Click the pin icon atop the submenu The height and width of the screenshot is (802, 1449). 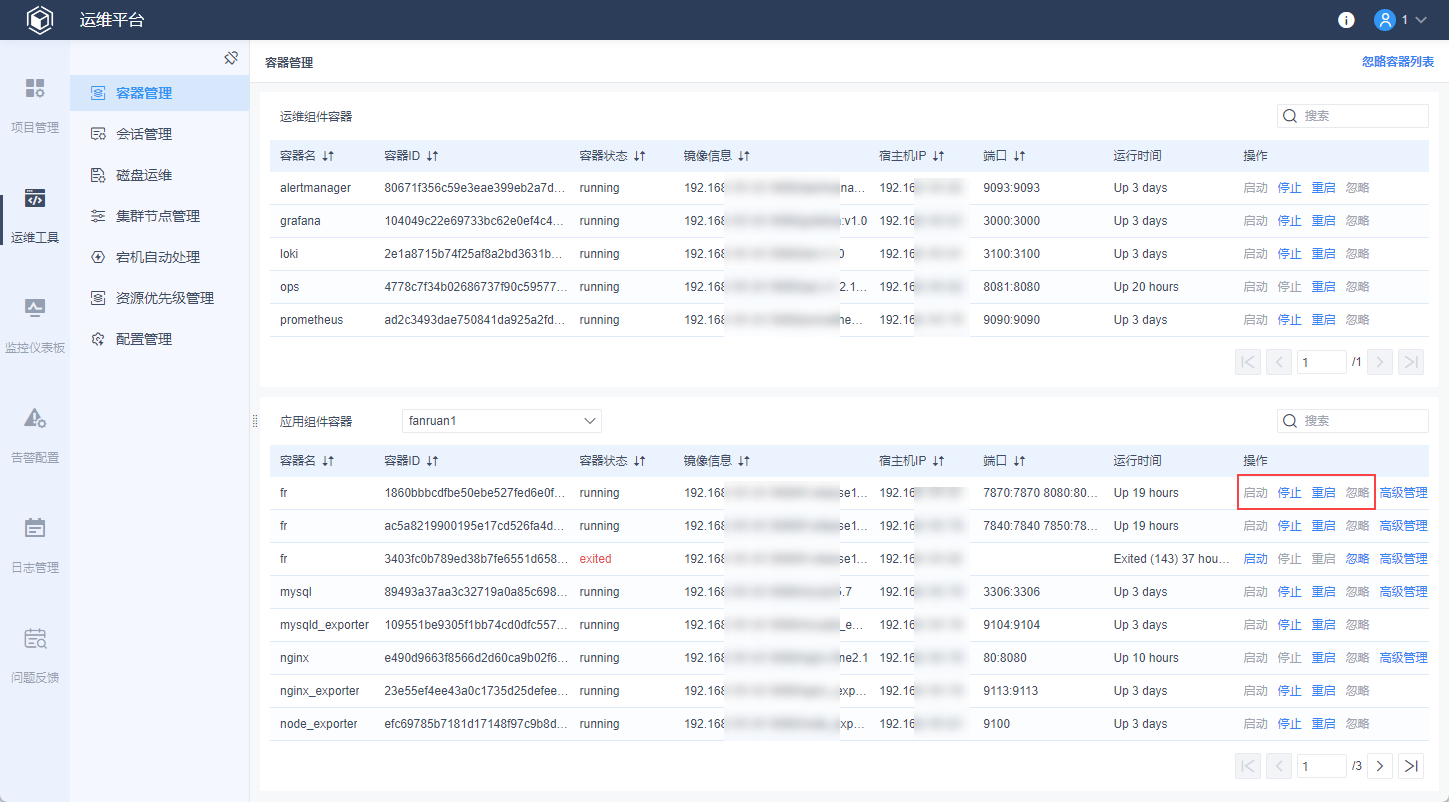[x=231, y=58]
